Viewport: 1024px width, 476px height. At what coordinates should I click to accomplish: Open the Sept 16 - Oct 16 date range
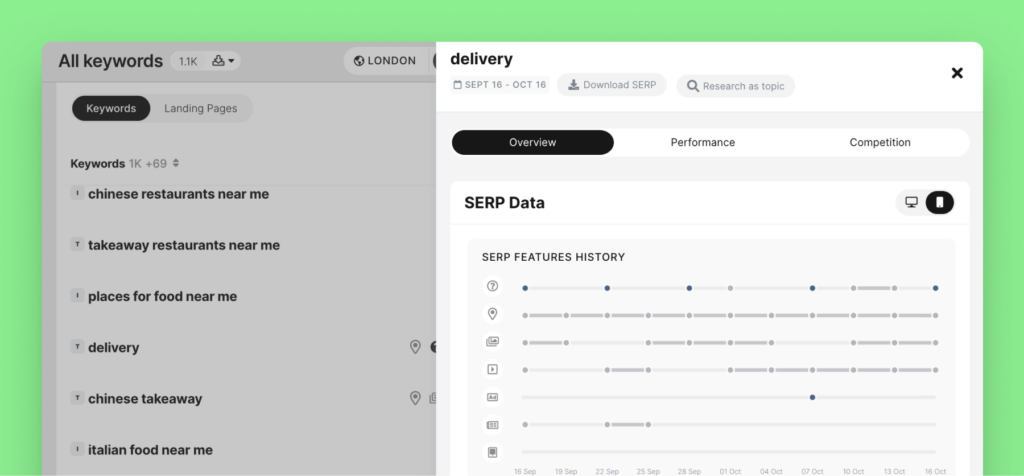(500, 85)
